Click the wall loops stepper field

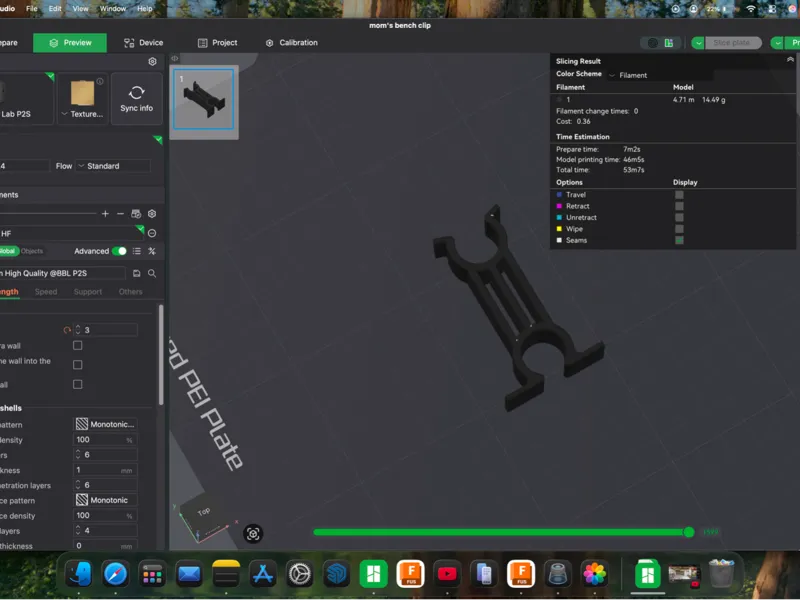(106, 330)
